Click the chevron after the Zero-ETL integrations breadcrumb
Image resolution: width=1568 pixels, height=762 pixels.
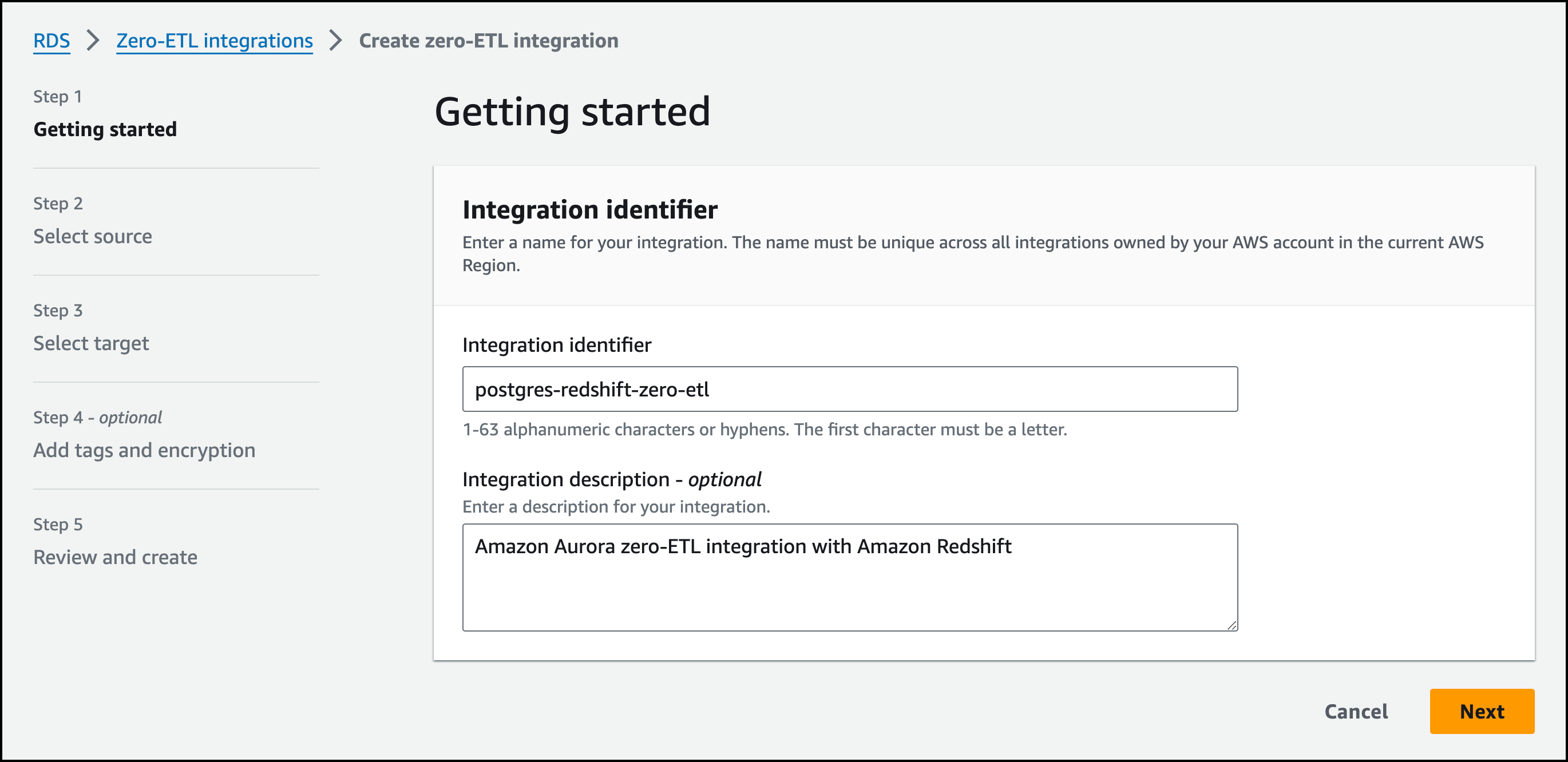pos(335,40)
